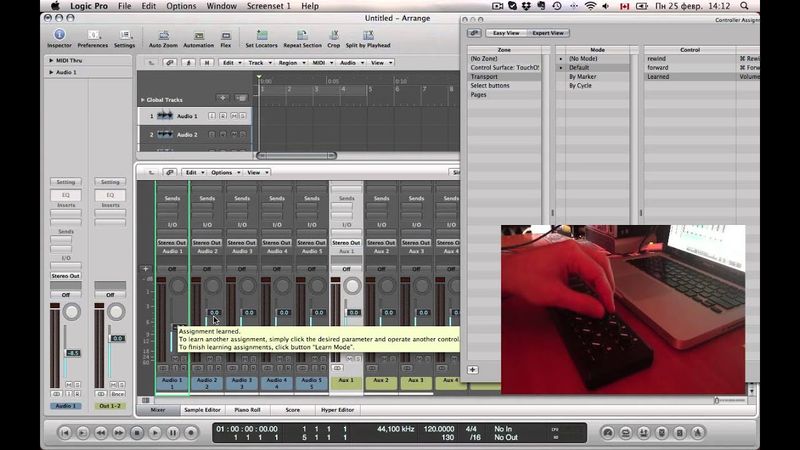Add a track with Arrange plus button
This screenshot has width=800, height=450.
[222, 98]
